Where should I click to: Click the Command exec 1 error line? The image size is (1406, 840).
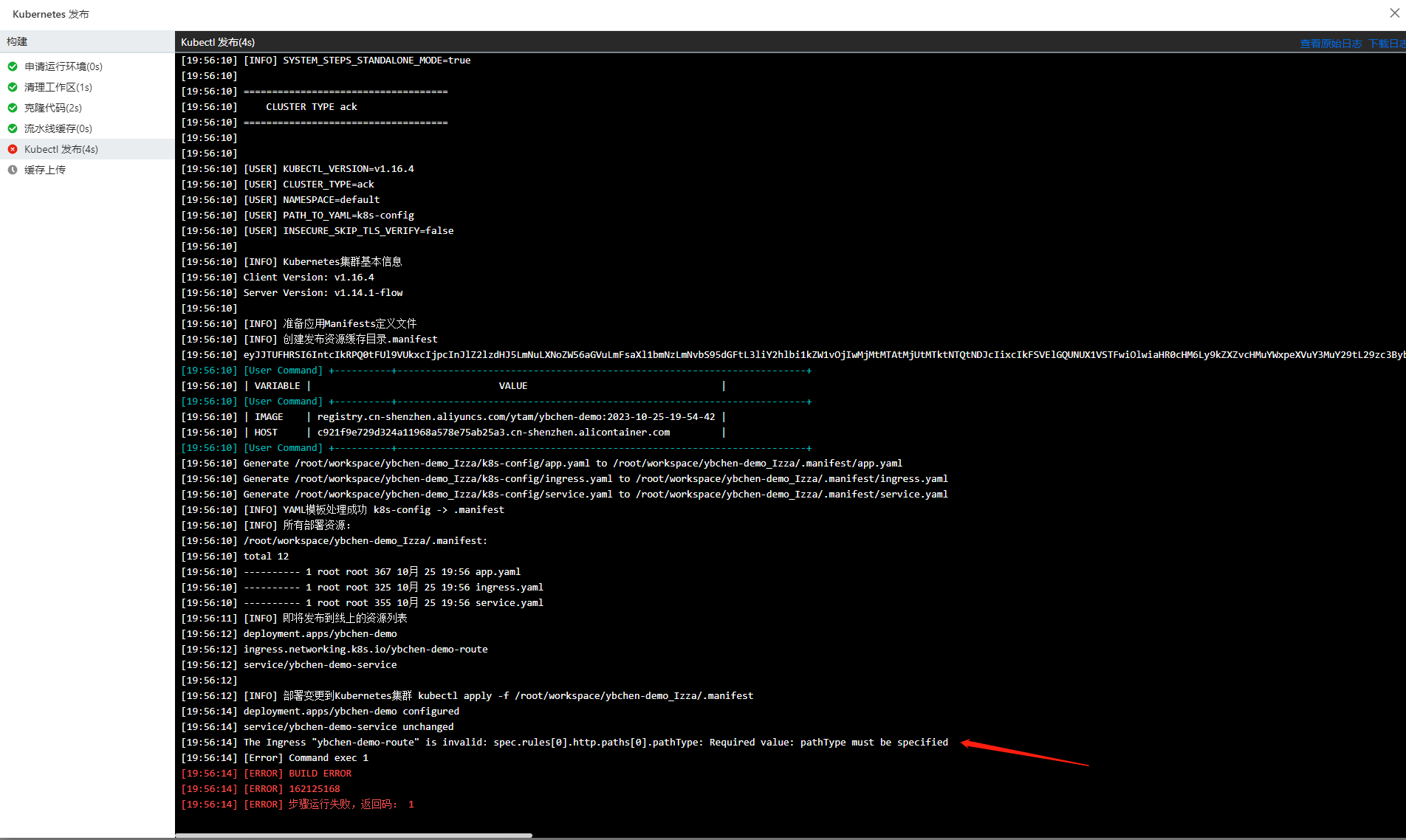point(275,758)
